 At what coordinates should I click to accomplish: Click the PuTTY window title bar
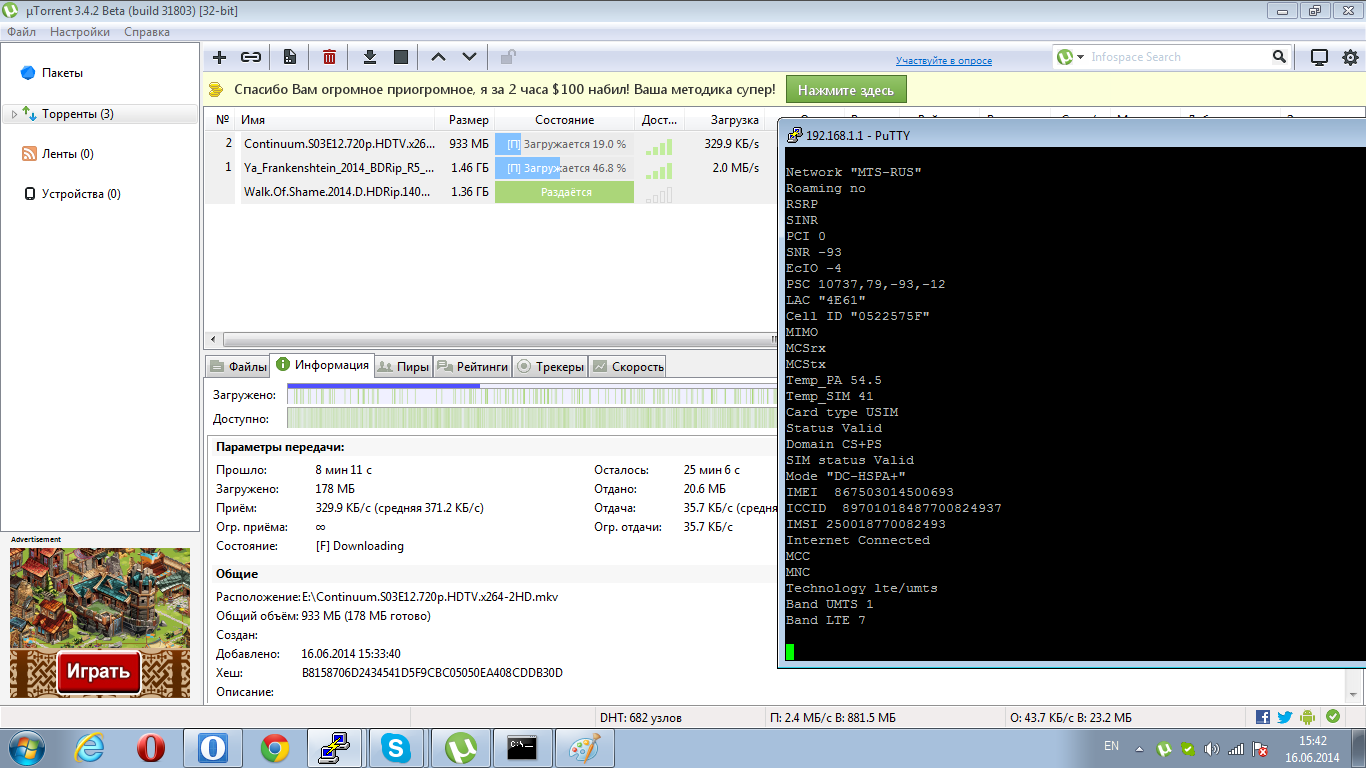click(x=1072, y=135)
